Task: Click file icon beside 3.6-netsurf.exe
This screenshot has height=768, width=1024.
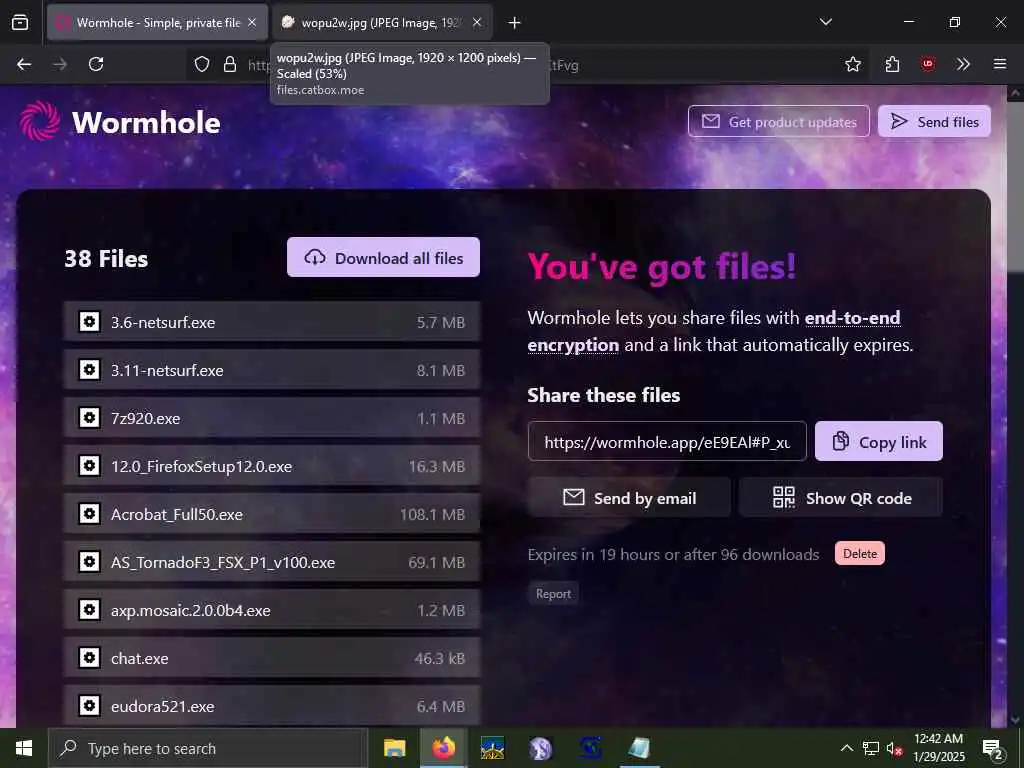Action: (89, 321)
